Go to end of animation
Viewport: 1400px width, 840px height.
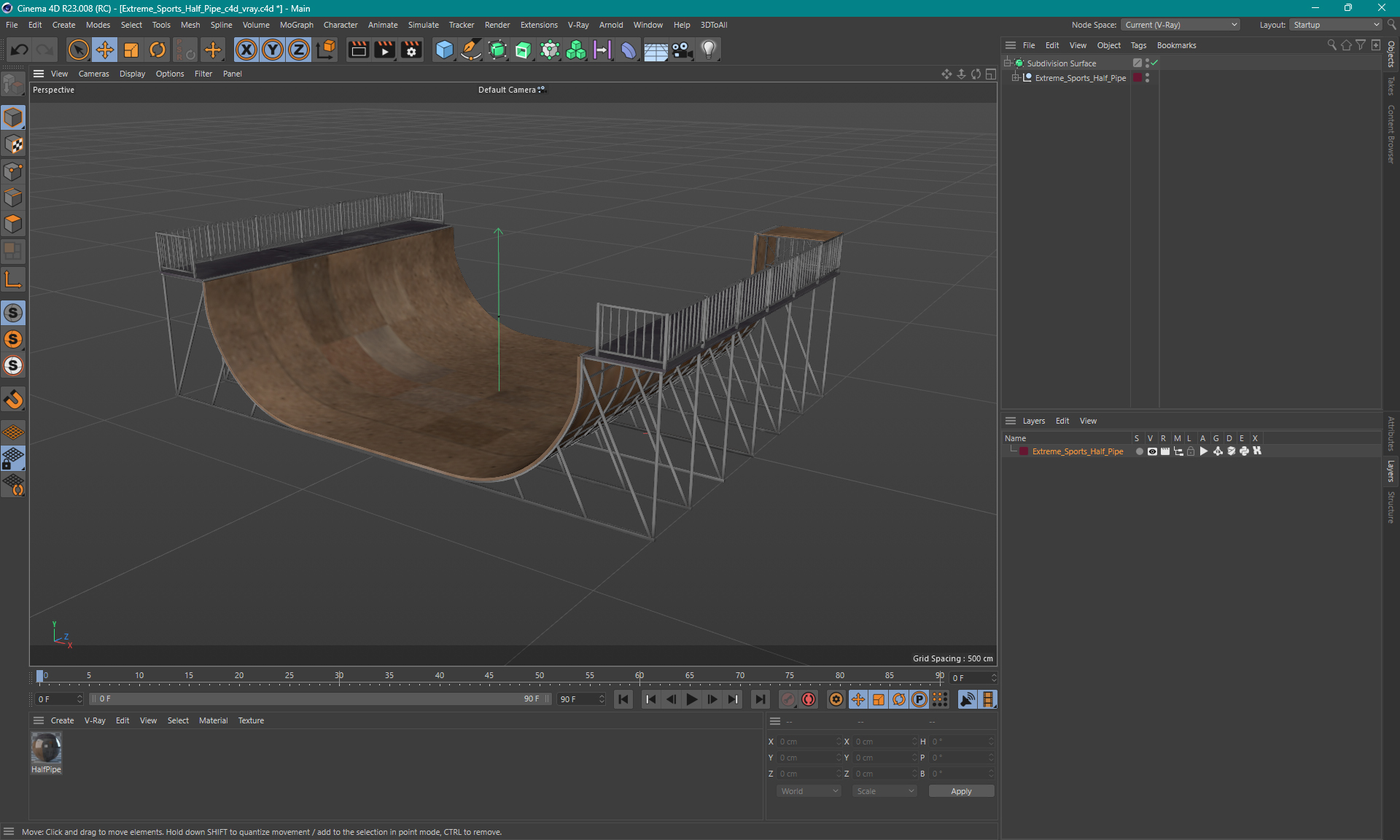(761, 699)
